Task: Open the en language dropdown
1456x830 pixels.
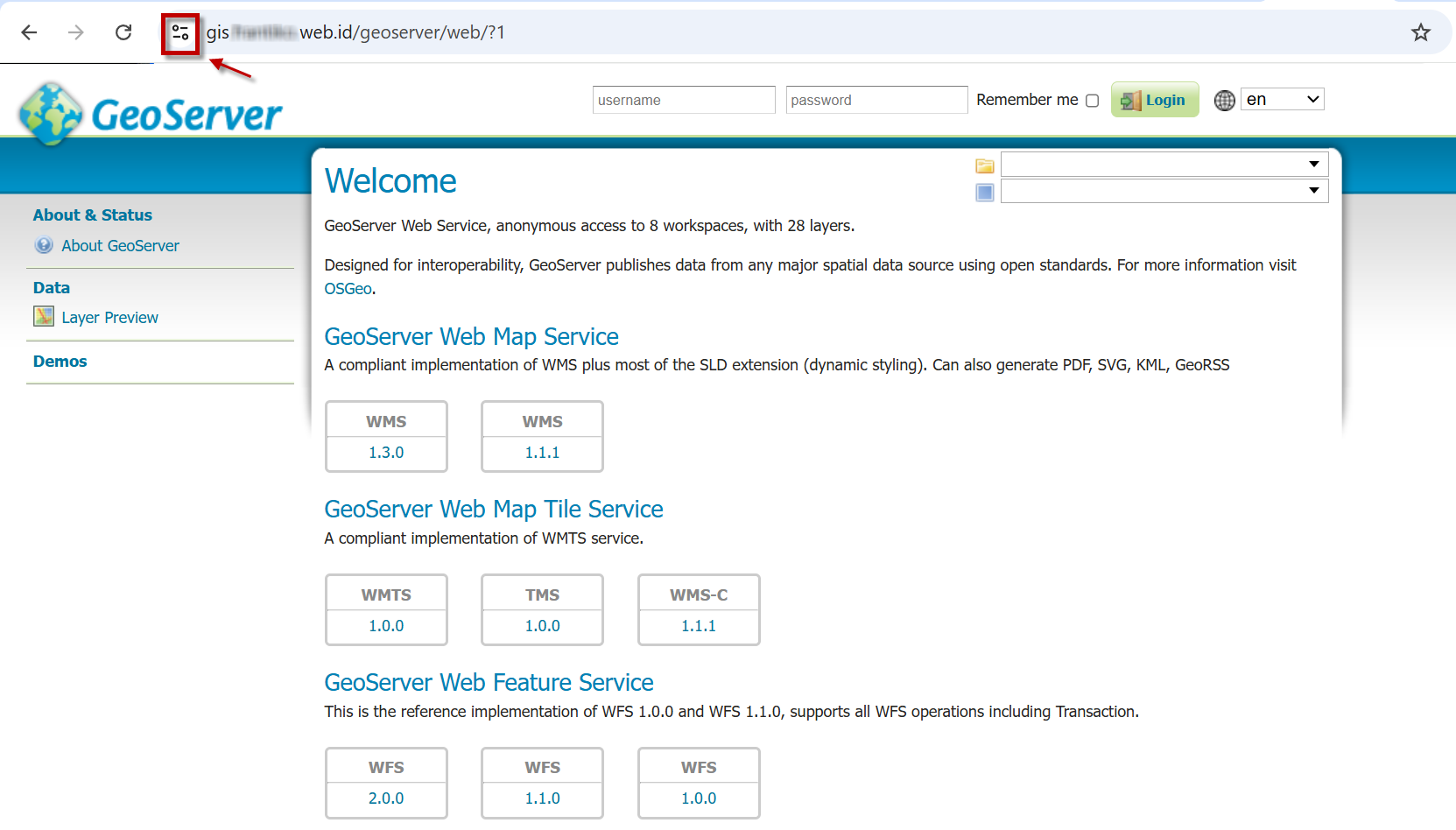Action: [x=1282, y=100]
